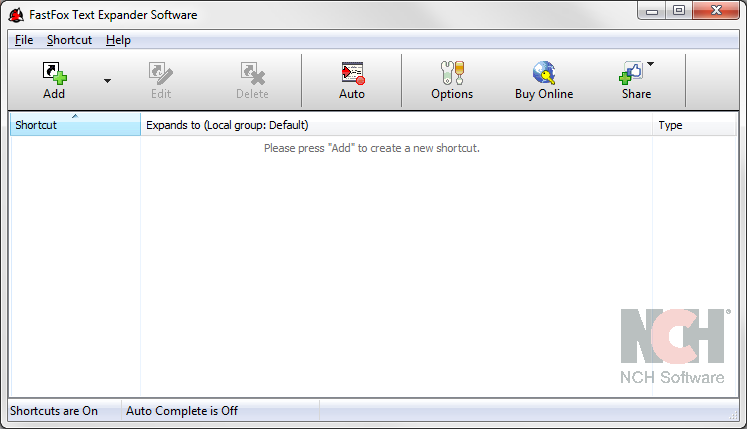Click the Auto Complete is Off status text
This screenshot has height=429, width=747.
point(182,411)
